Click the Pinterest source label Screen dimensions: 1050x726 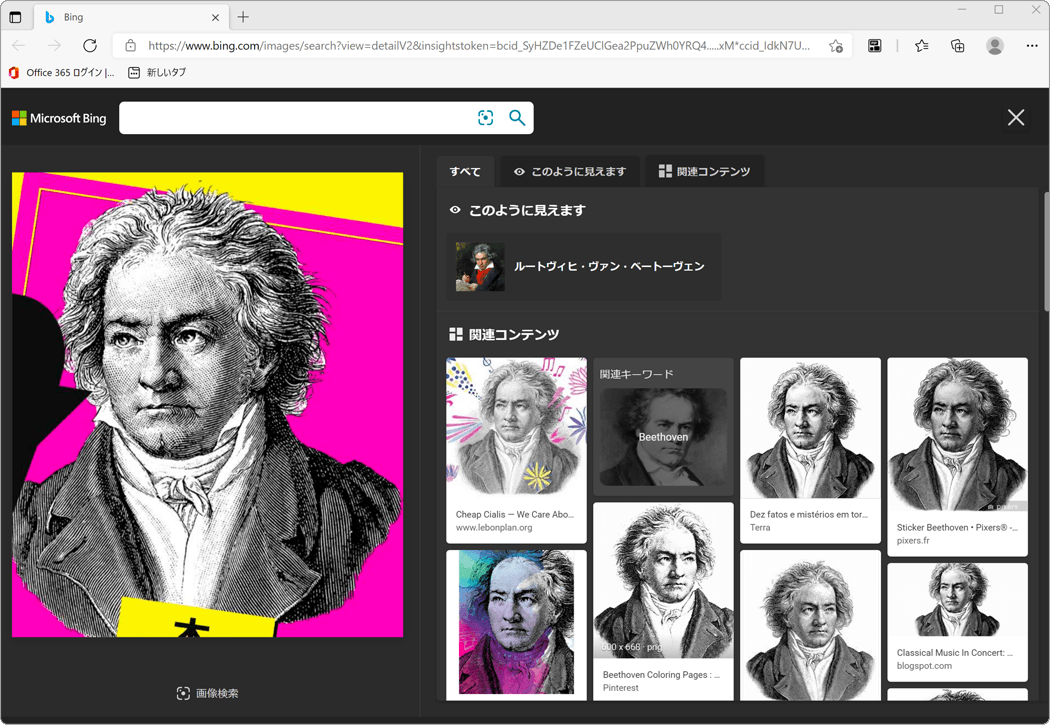pos(621,688)
